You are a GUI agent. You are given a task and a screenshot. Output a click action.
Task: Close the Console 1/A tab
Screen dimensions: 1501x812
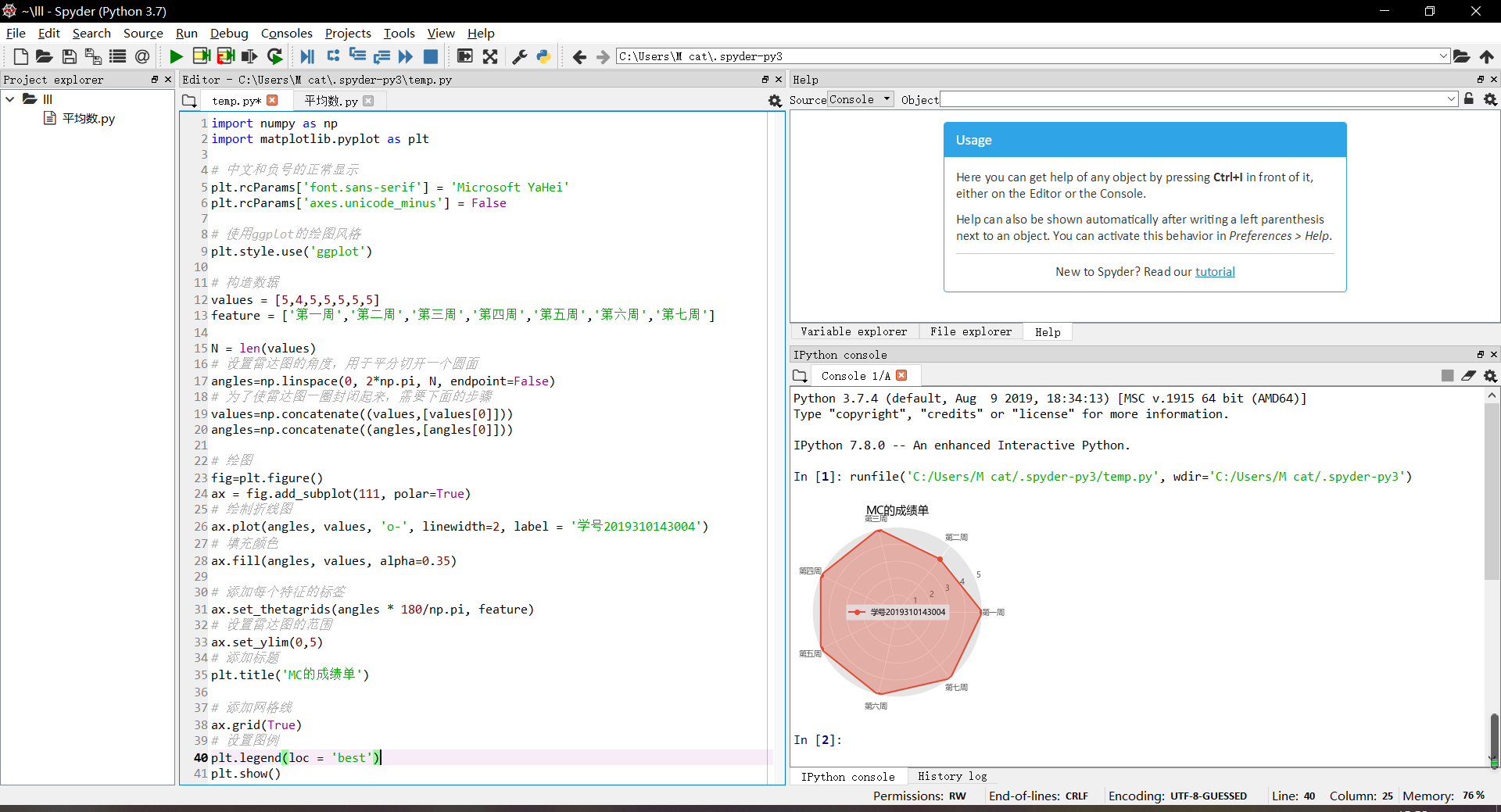[901, 375]
